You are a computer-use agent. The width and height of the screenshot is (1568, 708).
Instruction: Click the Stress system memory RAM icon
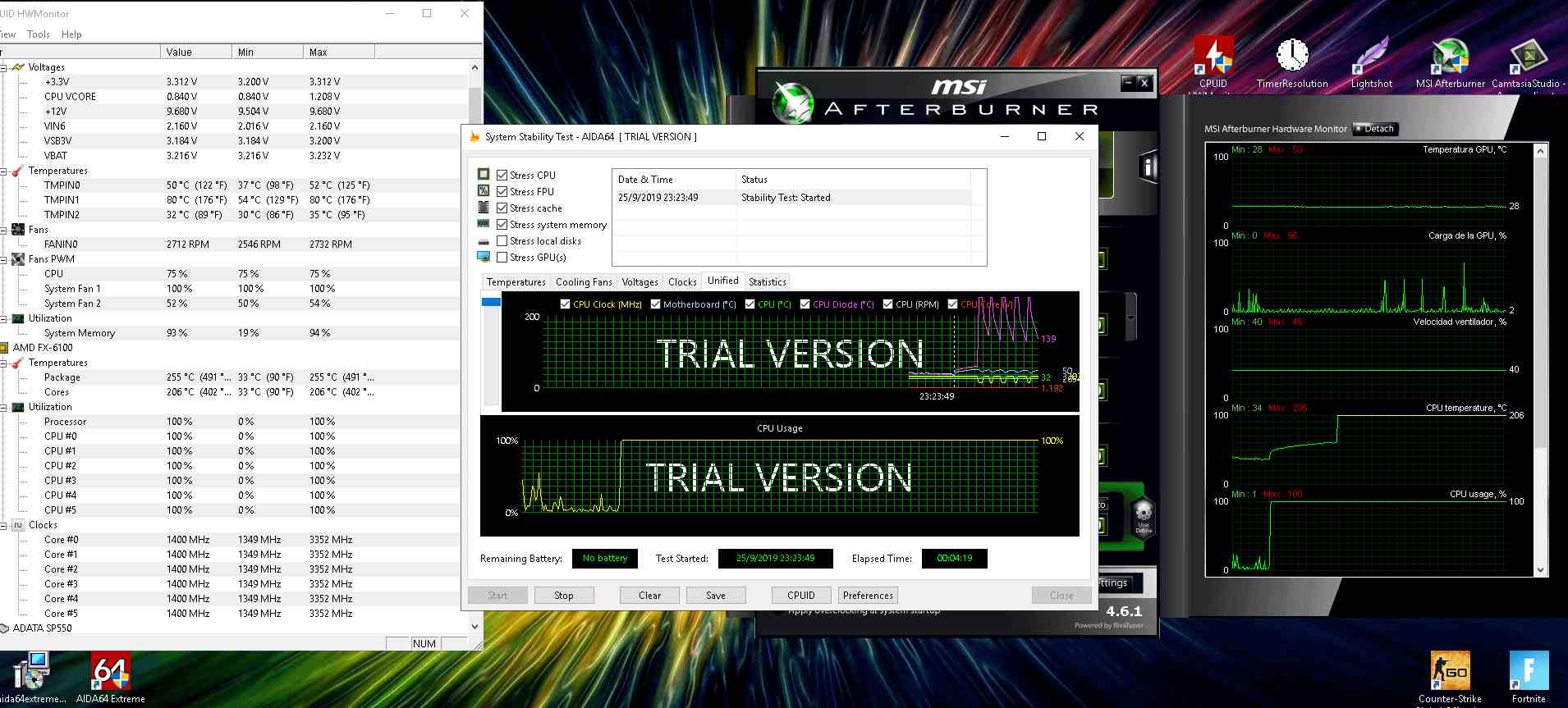(x=484, y=223)
